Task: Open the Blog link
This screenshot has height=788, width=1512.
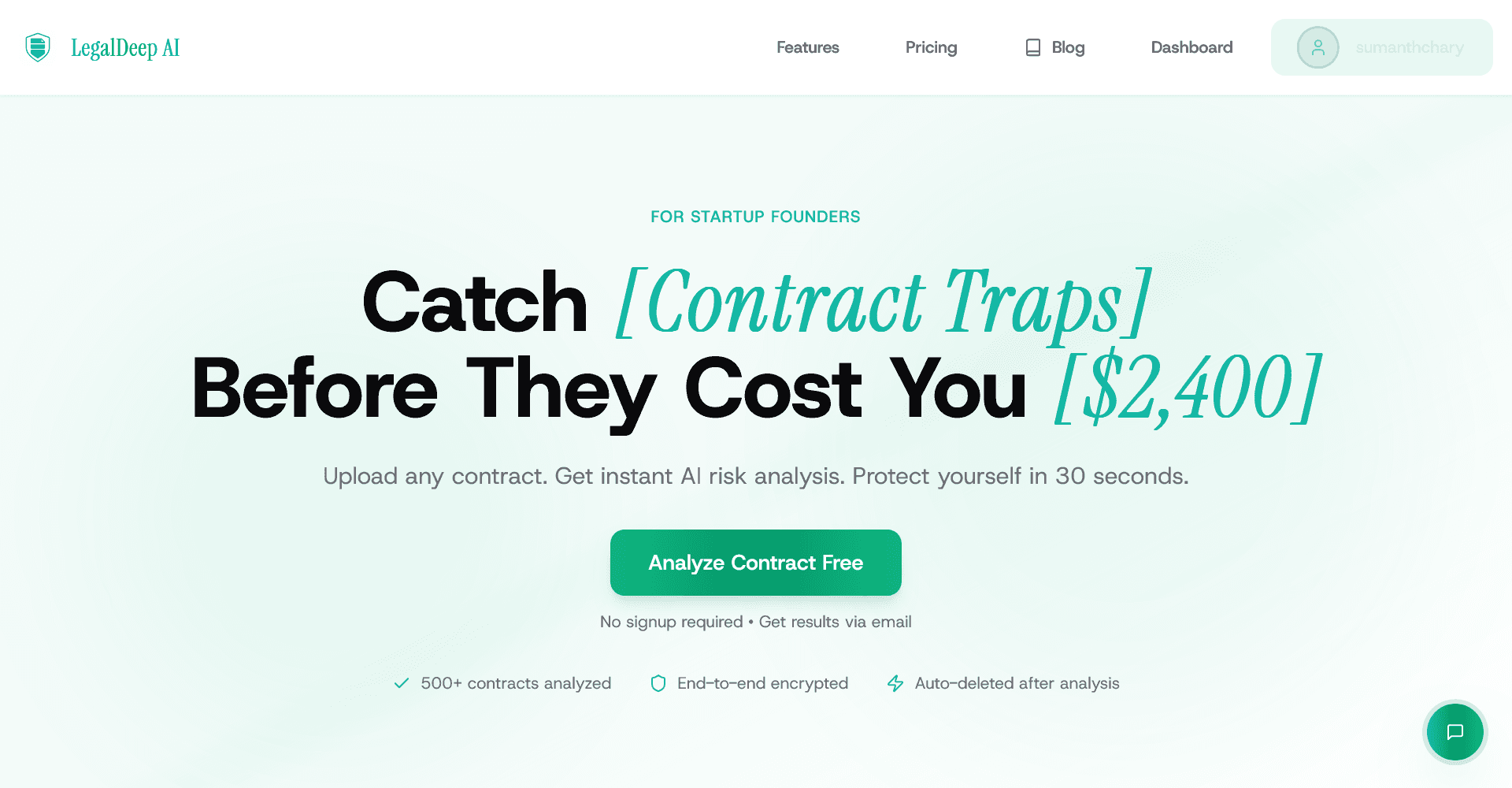Action: 1068,47
